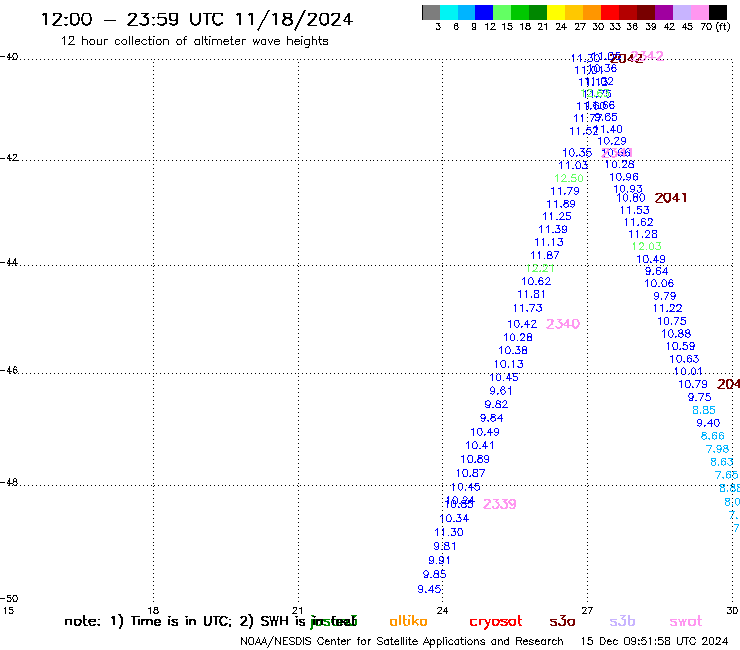Click the wave height value 10.41

(x=480, y=445)
